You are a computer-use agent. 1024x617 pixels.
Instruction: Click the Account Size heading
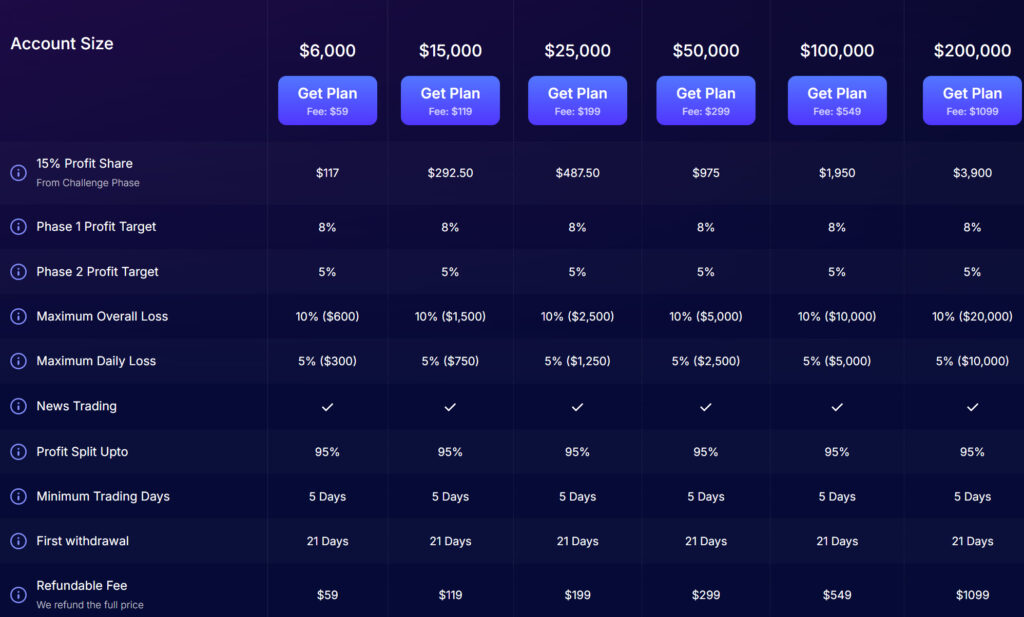(62, 44)
